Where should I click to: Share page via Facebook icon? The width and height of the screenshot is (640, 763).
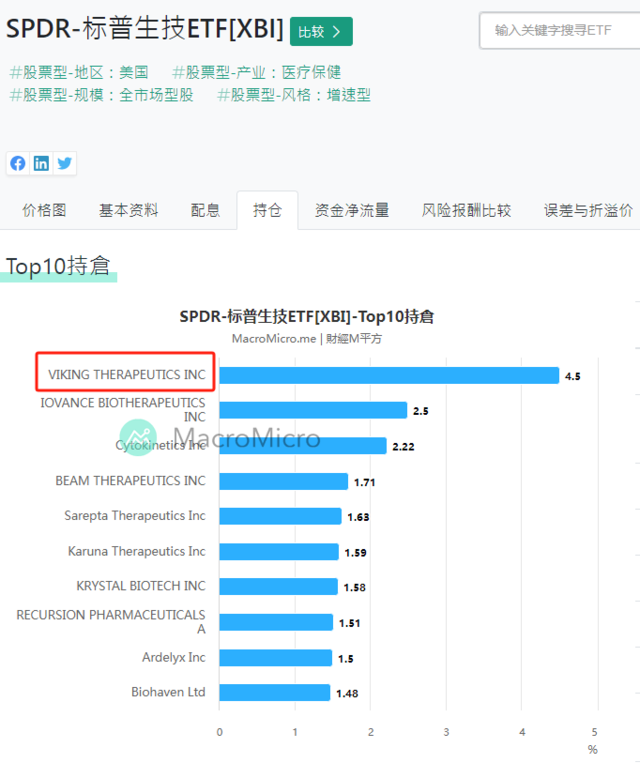(x=18, y=164)
